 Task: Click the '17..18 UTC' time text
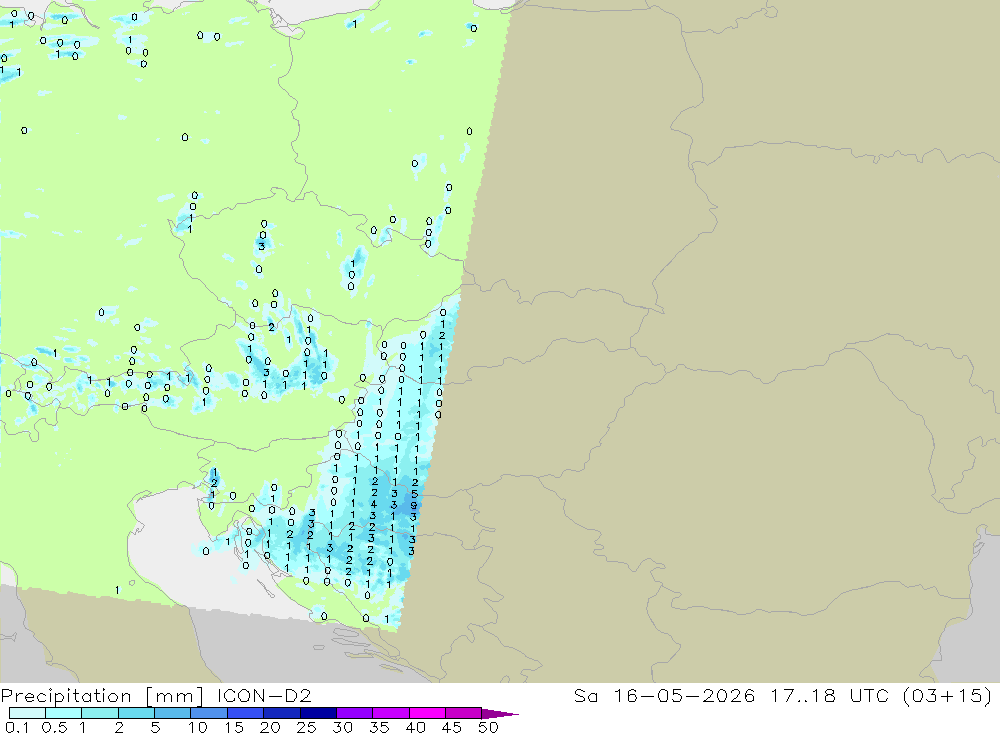(829, 695)
